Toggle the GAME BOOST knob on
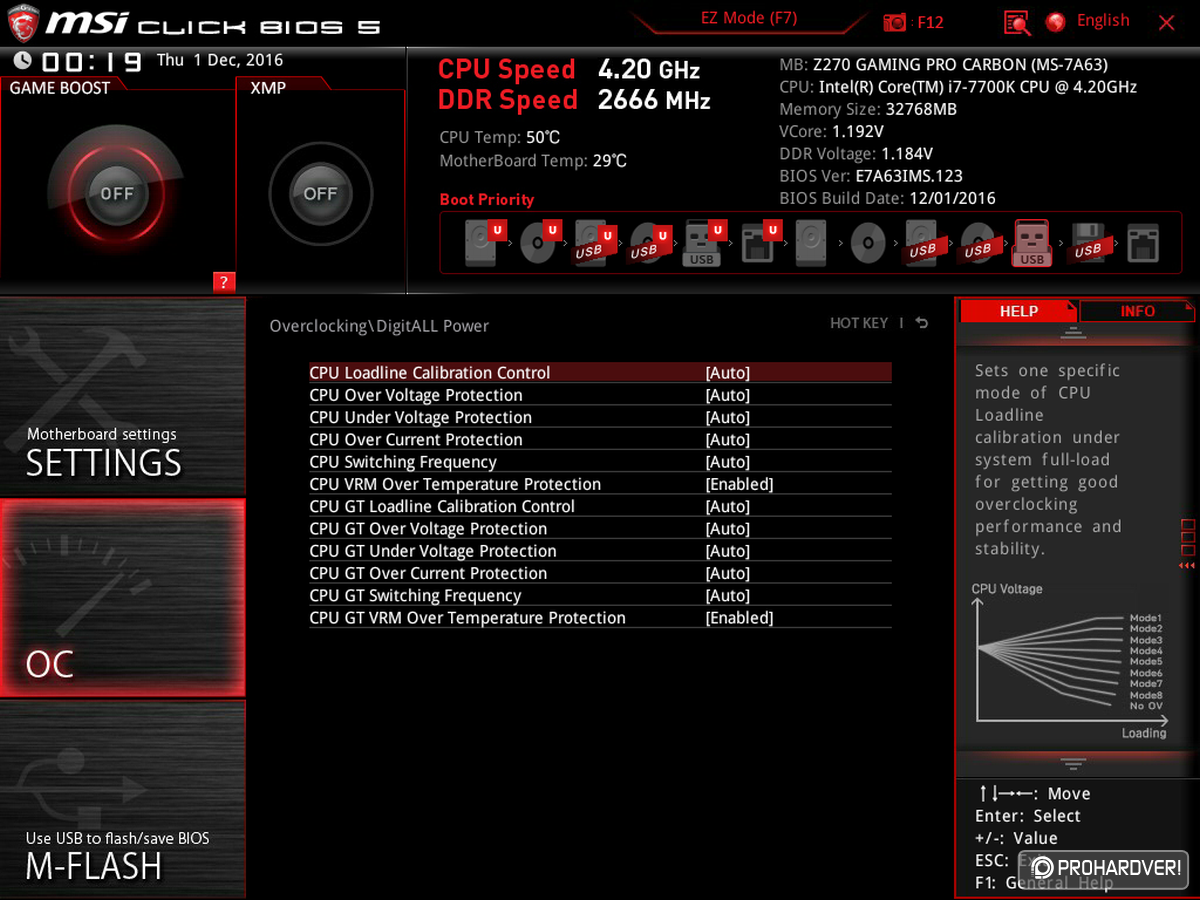 (x=116, y=194)
